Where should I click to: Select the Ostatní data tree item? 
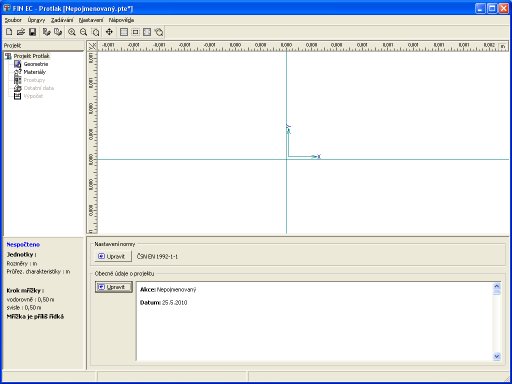[x=39, y=88]
